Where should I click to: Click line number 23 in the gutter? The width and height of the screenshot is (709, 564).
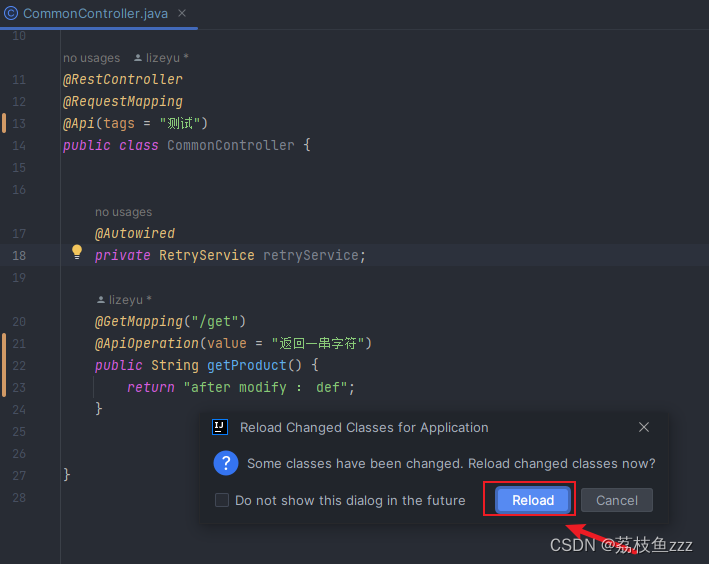(19, 388)
